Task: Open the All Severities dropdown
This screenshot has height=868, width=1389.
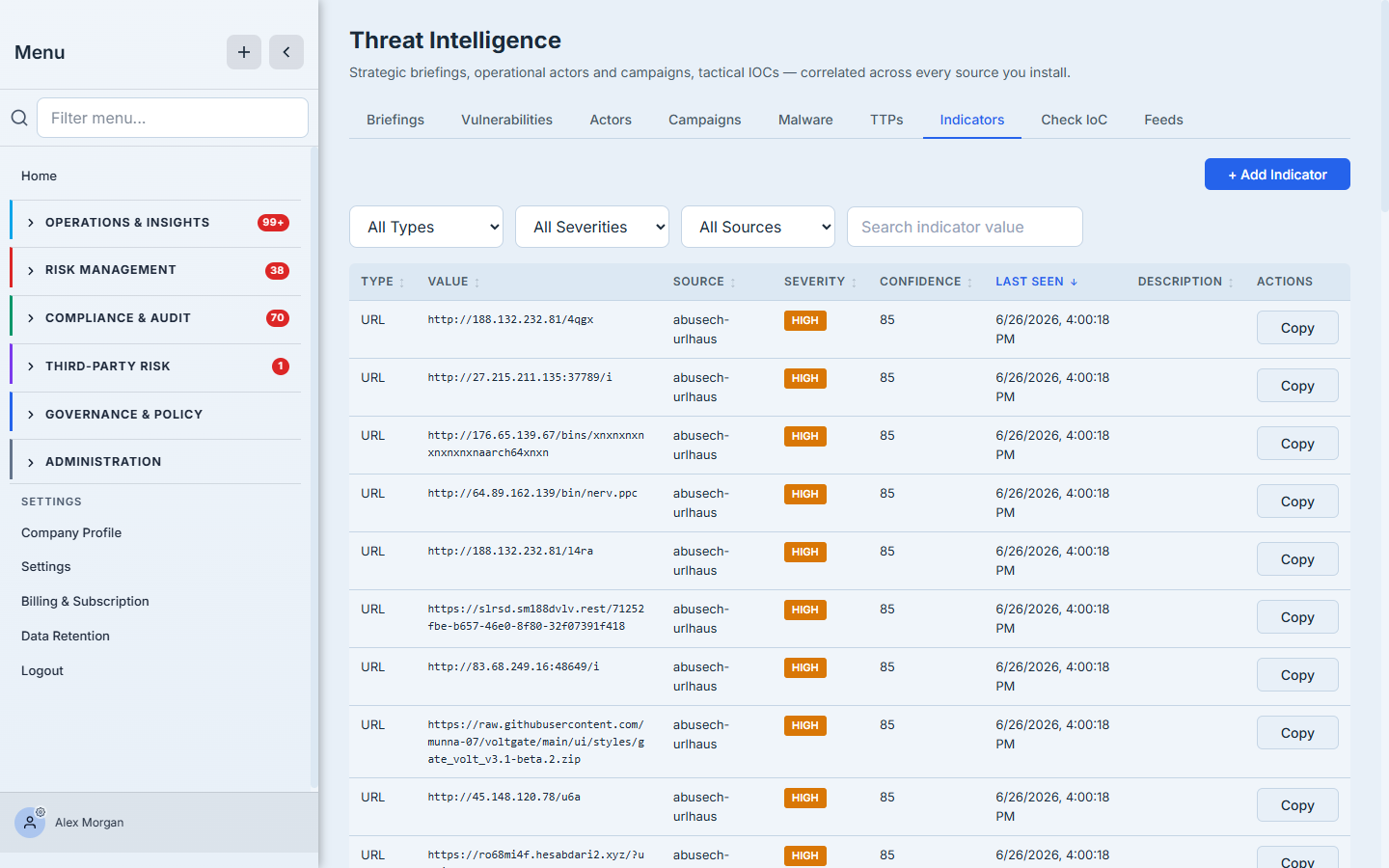Action: 592,227
